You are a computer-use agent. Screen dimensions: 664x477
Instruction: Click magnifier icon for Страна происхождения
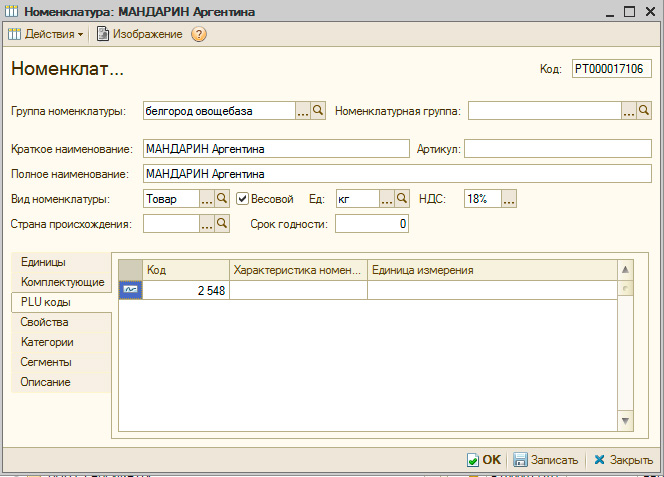(x=223, y=224)
